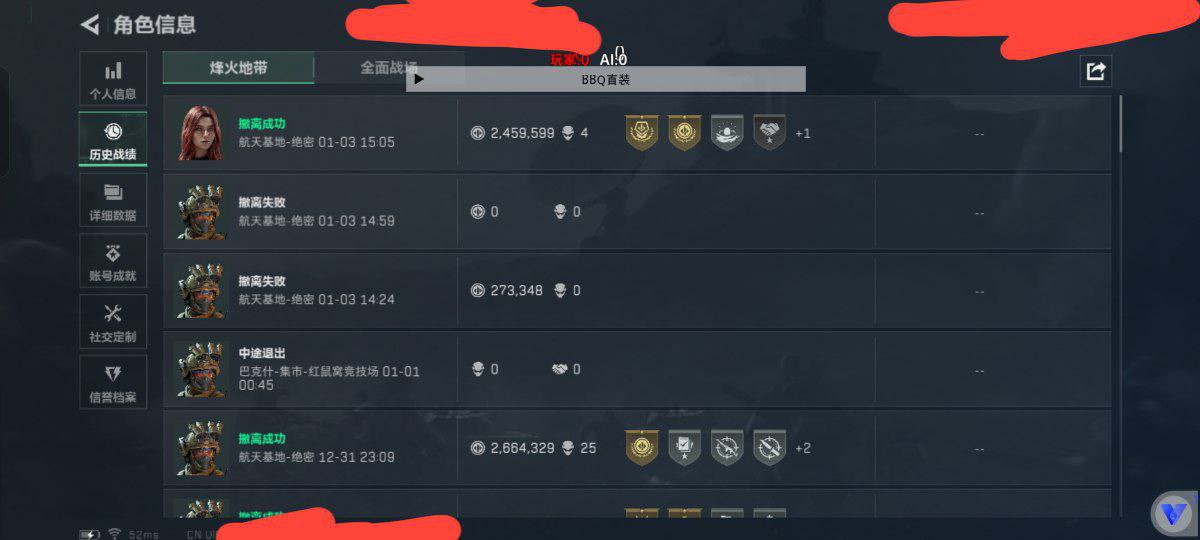1200x540 pixels.
Task: Expand the +2 badges on the 12-31 match
Action: coord(802,448)
